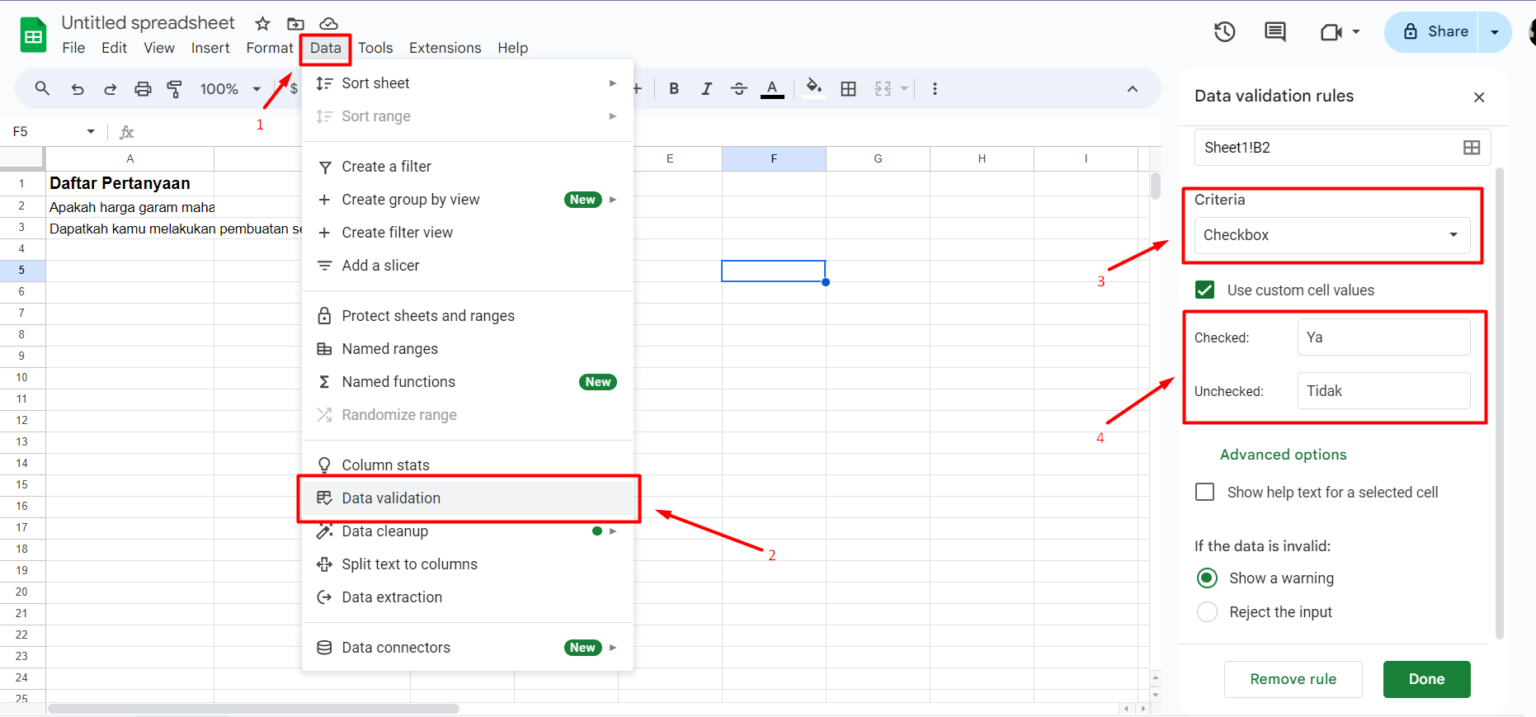1536x717 pixels.
Task: Select the Reject the input radio button
Action: click(x=1207, y=611)
